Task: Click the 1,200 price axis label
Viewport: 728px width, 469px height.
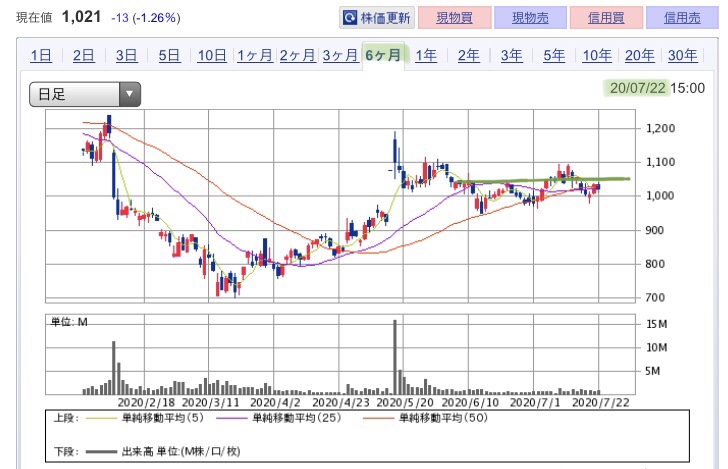Action: click(660, 128)
